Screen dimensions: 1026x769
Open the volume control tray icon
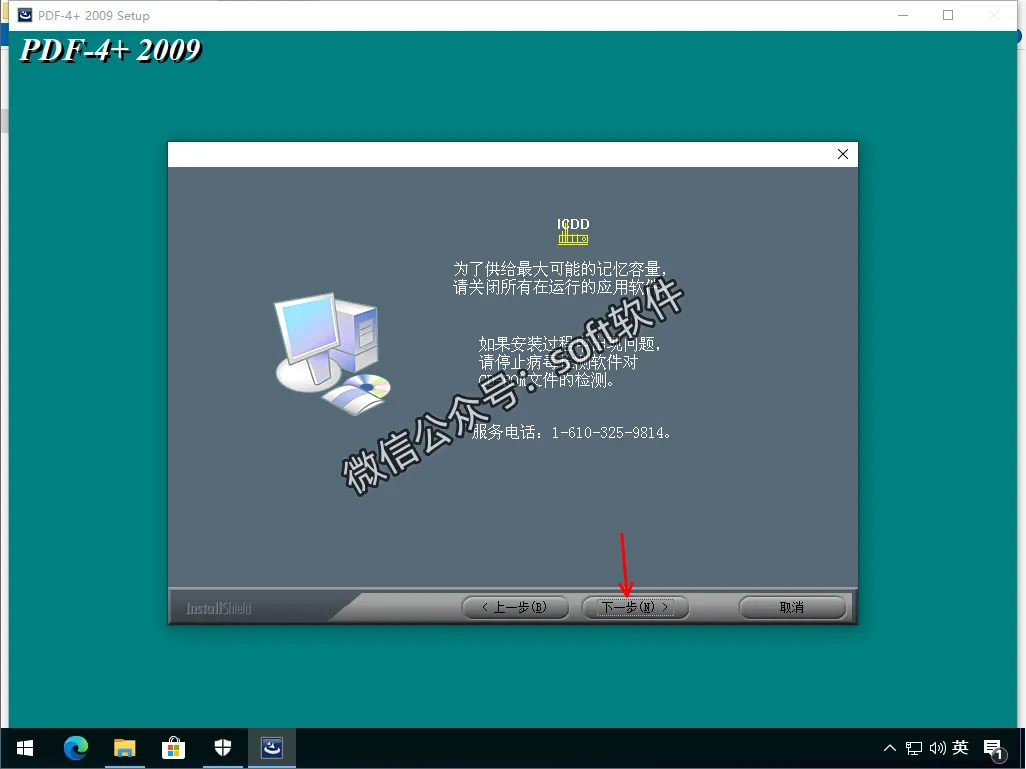(937, 748)
